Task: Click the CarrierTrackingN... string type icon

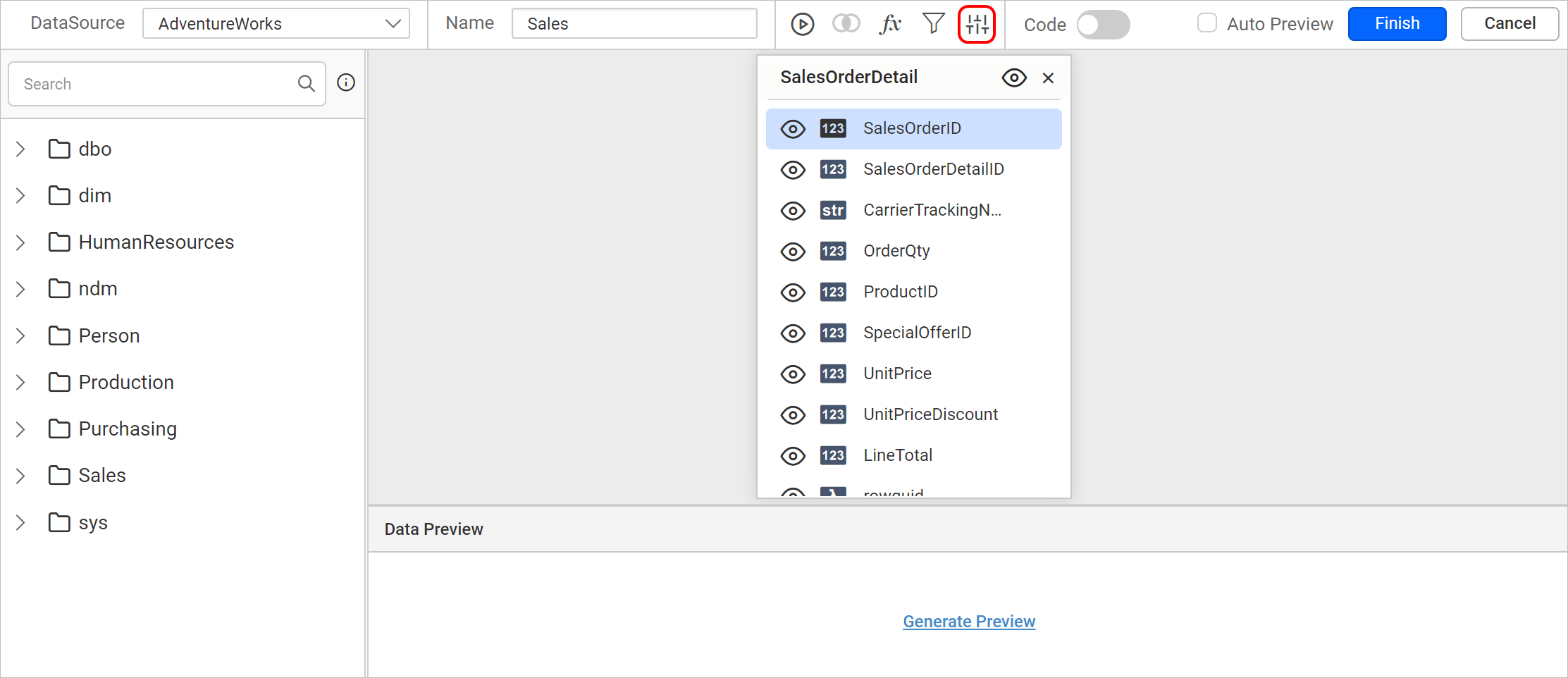Action: click(x=833, y=210)
